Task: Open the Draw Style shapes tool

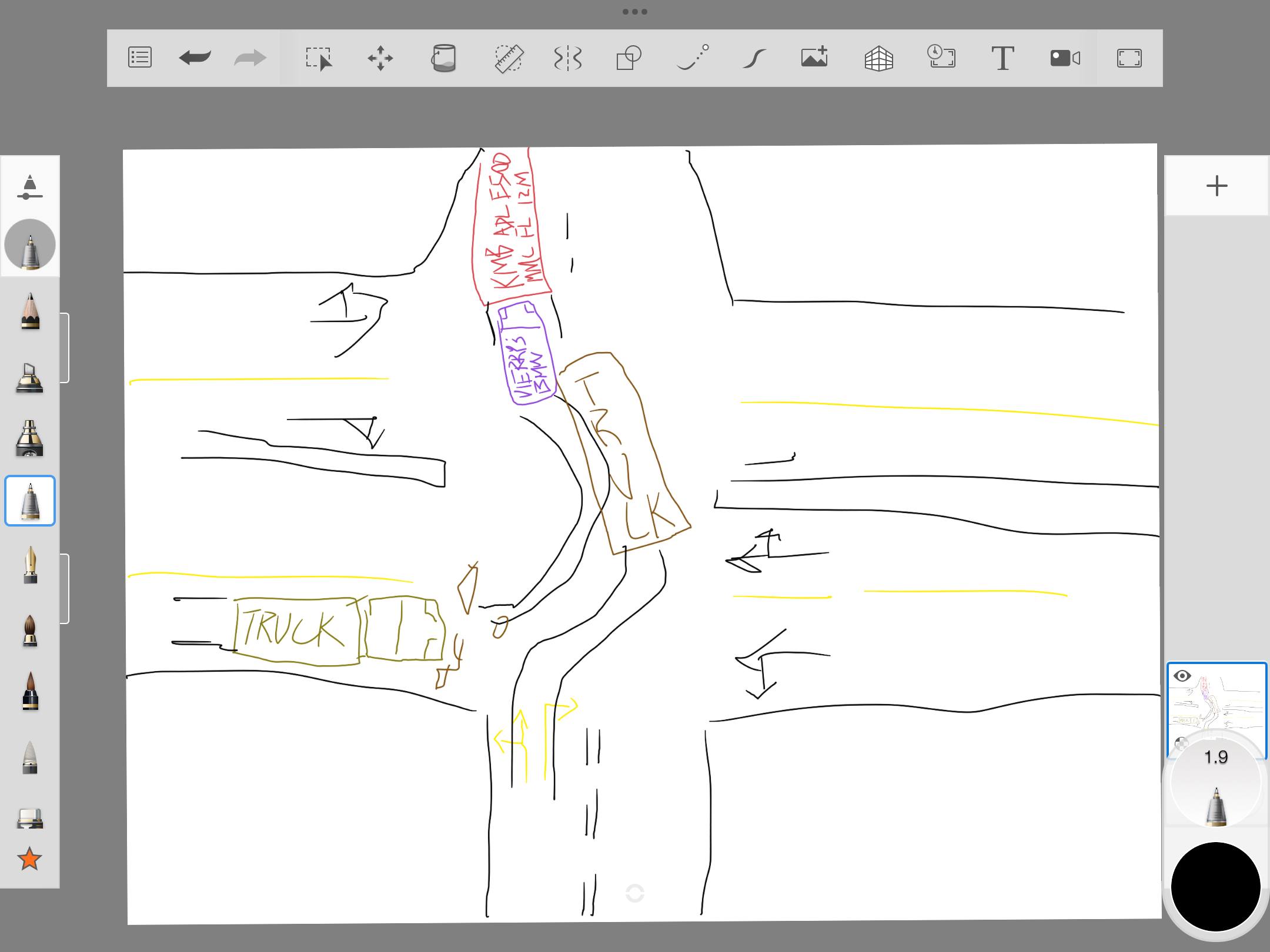Action: tap(629, 58)
